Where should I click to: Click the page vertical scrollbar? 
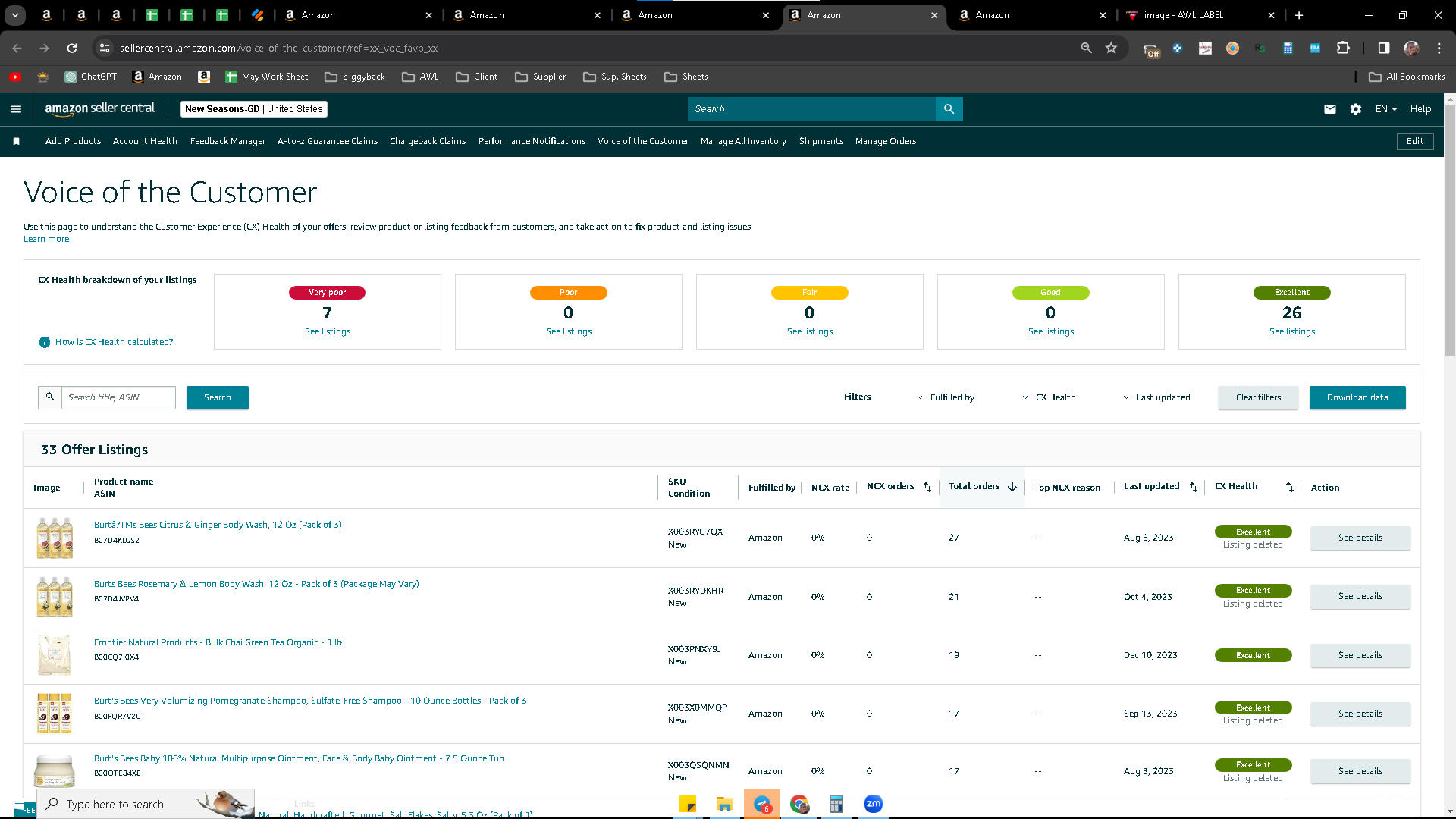pyautogui.click(x=1450, y=231)
